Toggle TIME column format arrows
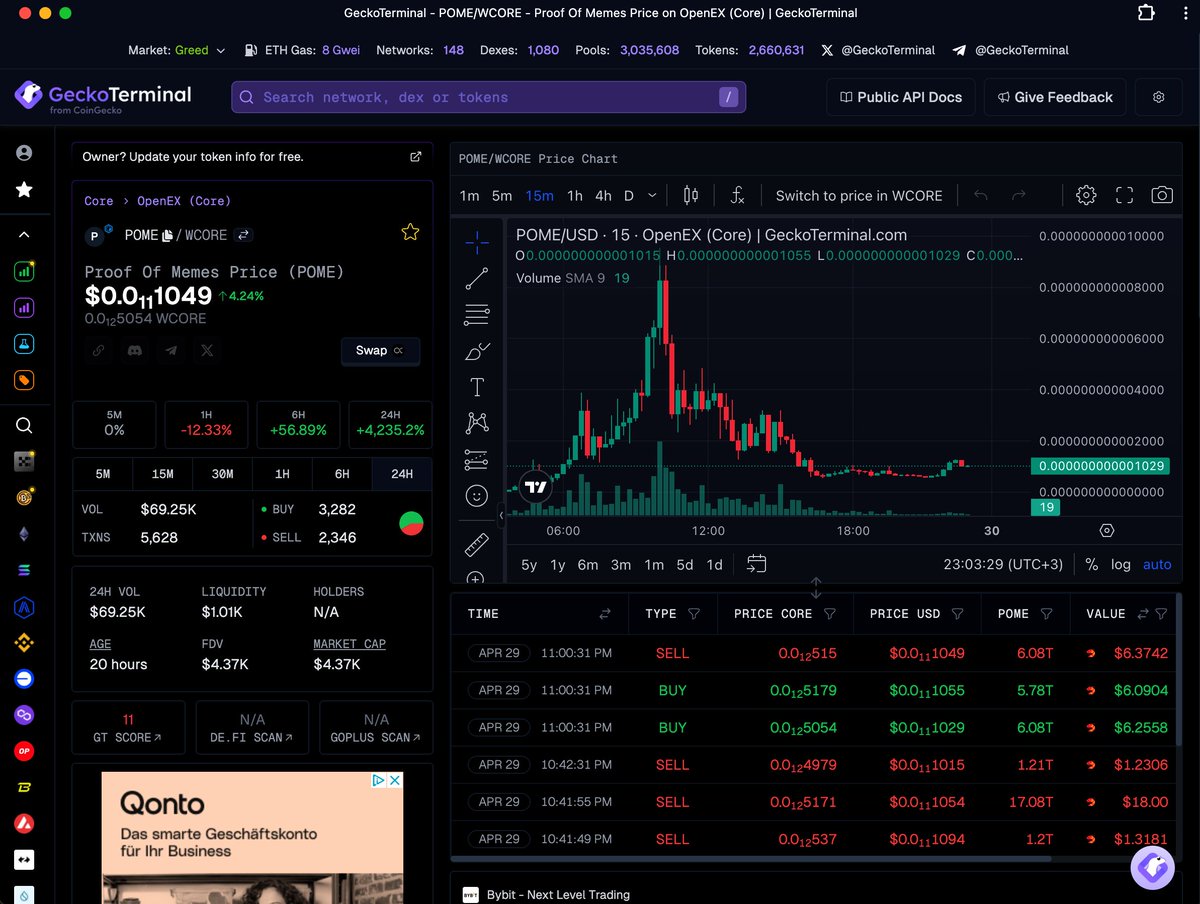The height and width of the screenshot is (904, 1200). pyautogui.click(x=605, y=614)
